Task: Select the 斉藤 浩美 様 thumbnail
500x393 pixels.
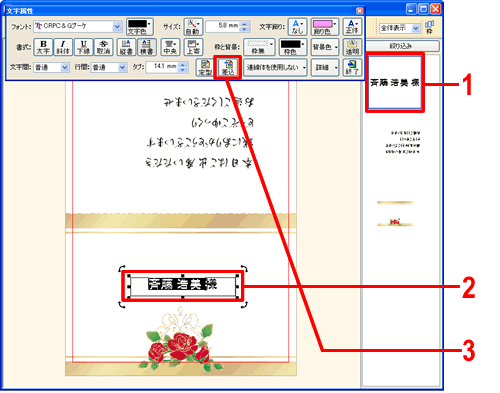Action: click(x=394, y=82)
